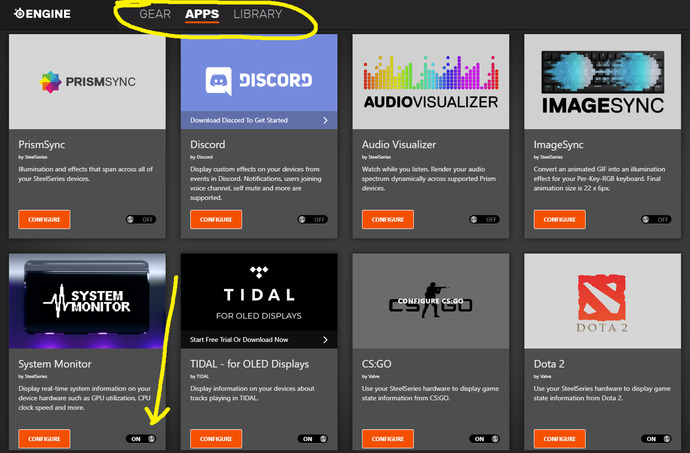The width and height of the screenshot is (690, 453).
Task: Configure the Discord app
Action: [x=216, y=219]
